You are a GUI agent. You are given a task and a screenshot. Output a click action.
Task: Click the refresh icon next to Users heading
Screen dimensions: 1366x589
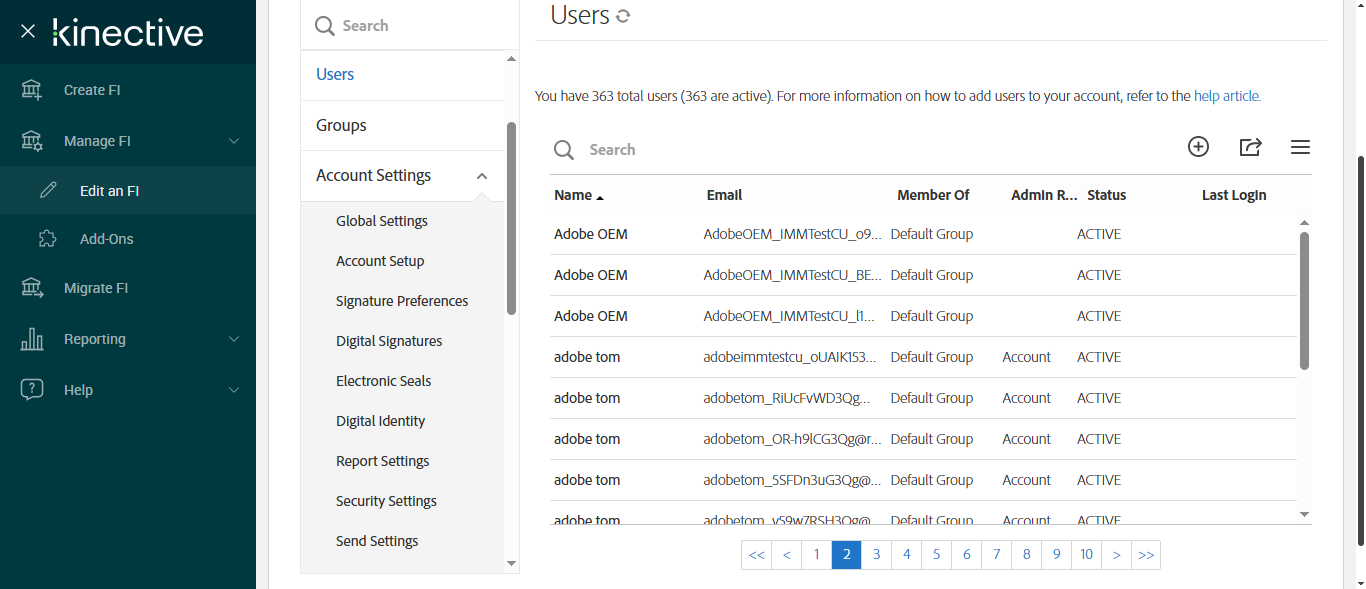click(x=623, y=16)
